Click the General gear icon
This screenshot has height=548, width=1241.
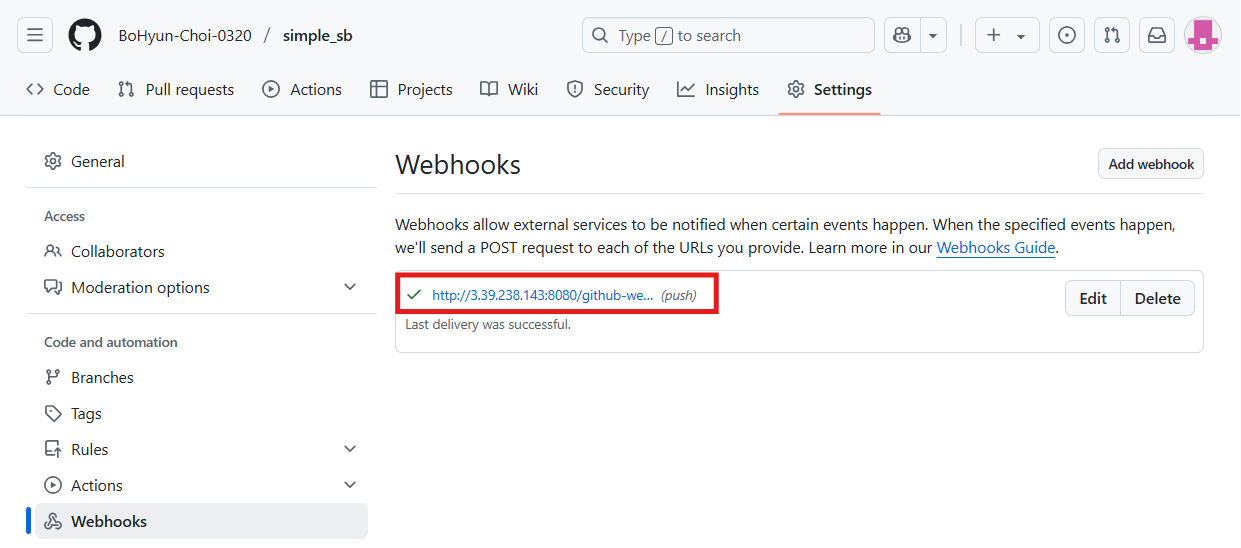pyautogui.click(x=53, y=161)
